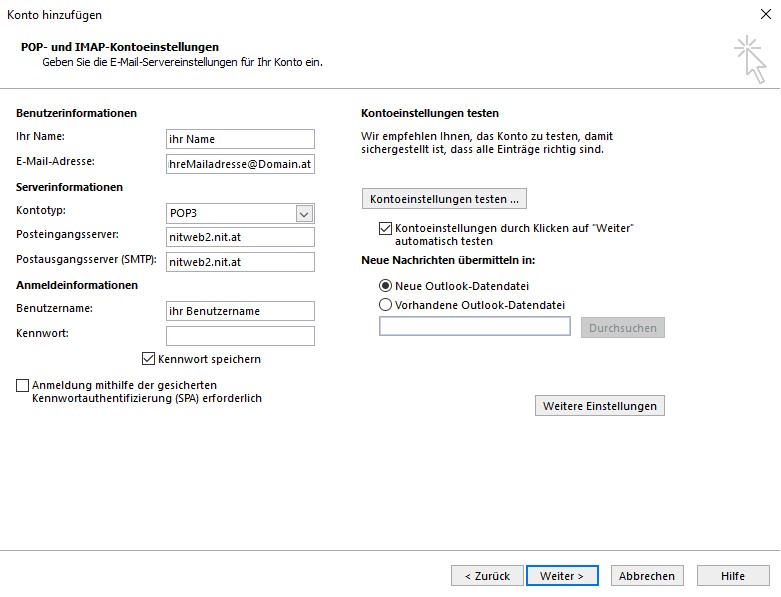
Task: Click the Posteingangsserver field
Action: (240, 237)
